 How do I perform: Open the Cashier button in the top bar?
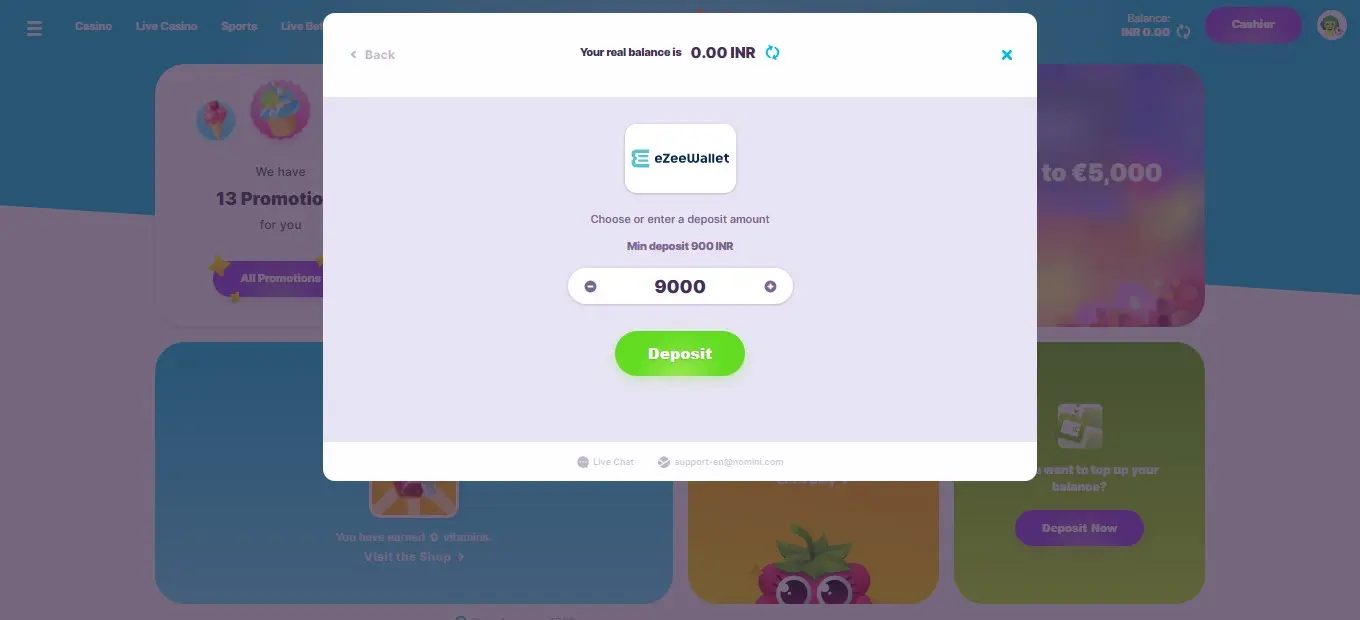(1253, 25)
